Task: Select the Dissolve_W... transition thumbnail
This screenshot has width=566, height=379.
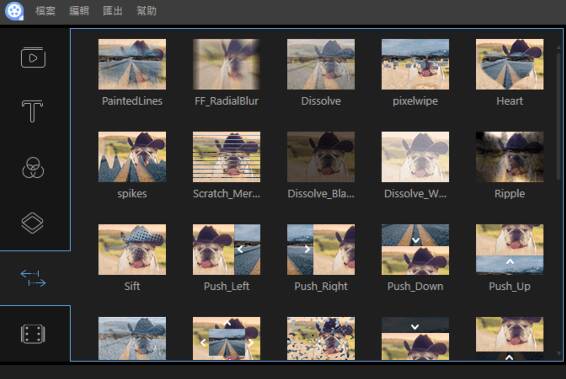Action: point(415,157)
